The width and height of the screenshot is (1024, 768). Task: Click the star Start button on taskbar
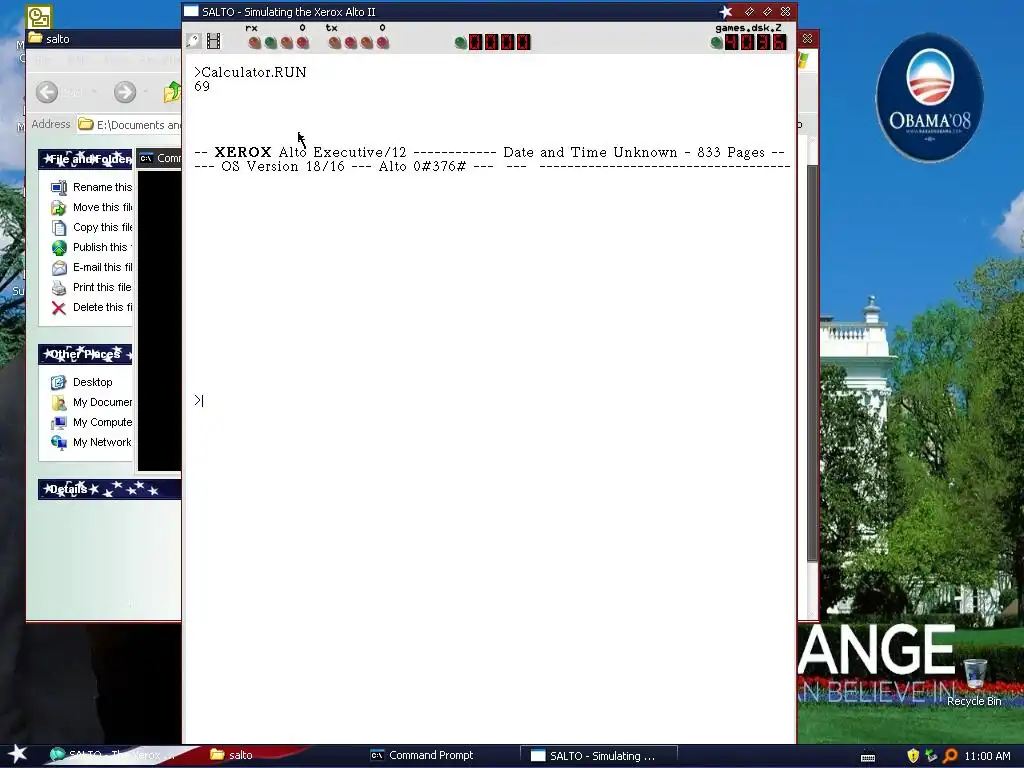coord(18,754)
